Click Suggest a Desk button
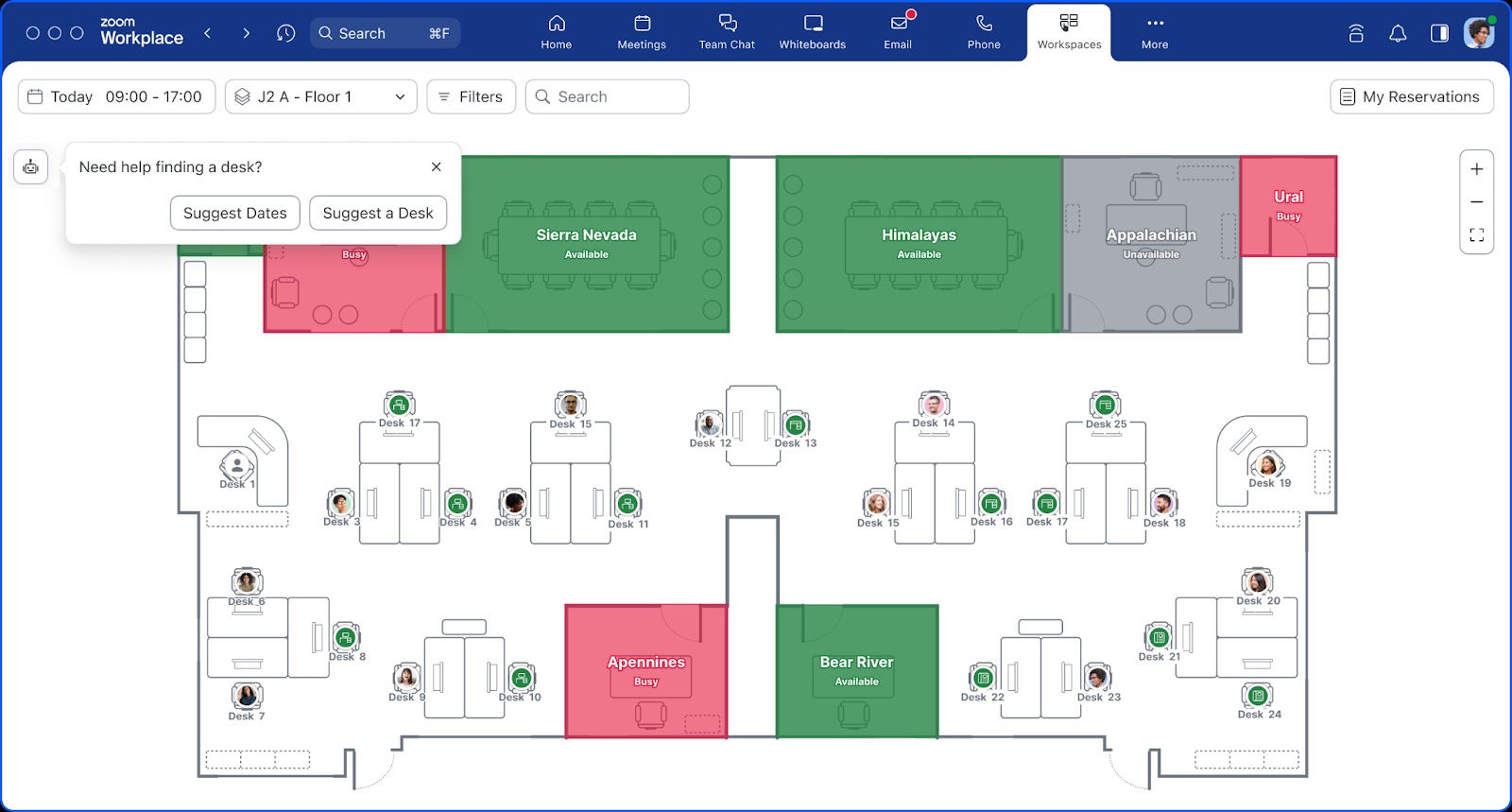The image size is (1512, 812). tap(378, 213)
